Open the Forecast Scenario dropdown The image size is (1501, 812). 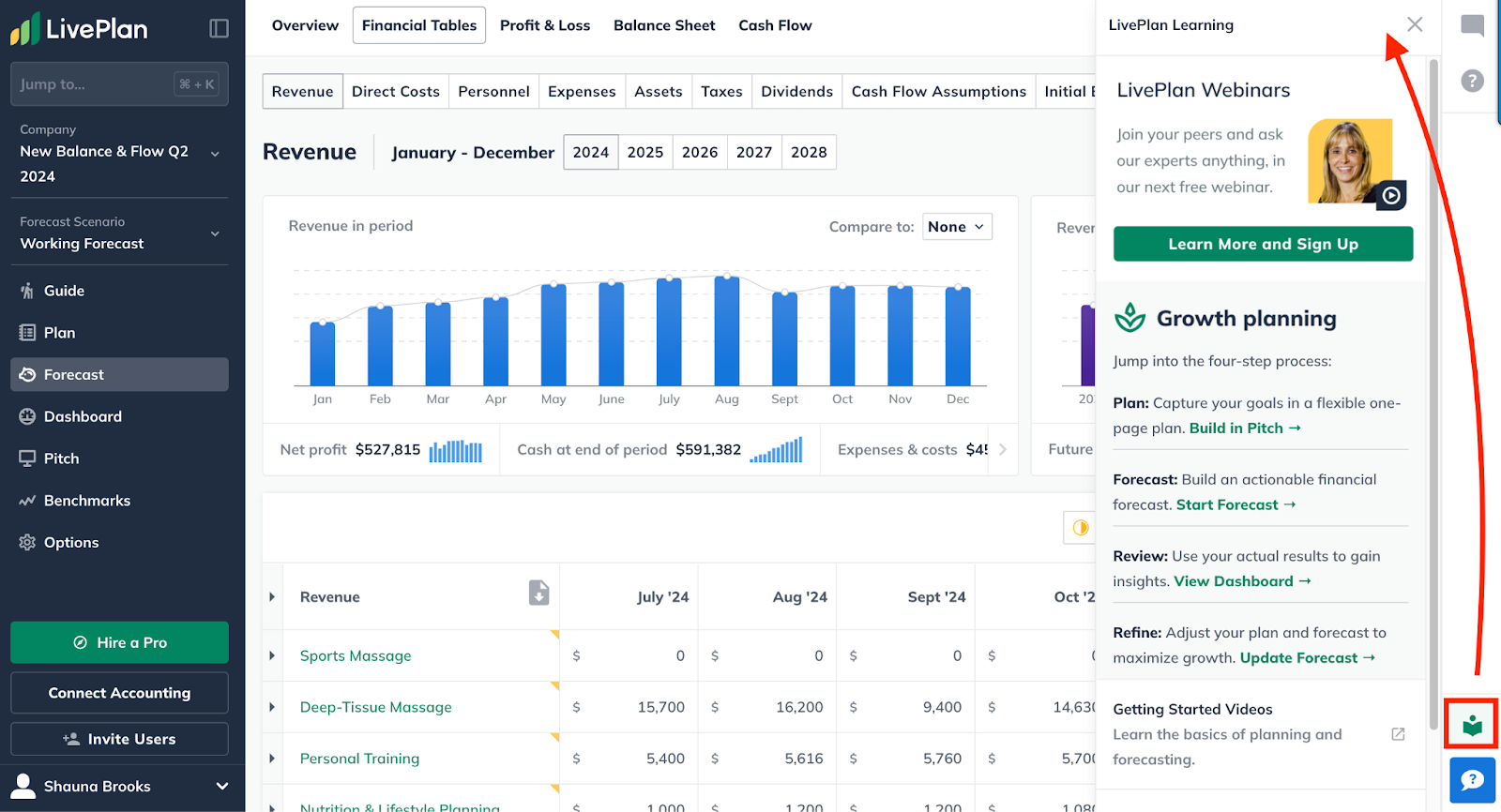(x=119, y=233)
